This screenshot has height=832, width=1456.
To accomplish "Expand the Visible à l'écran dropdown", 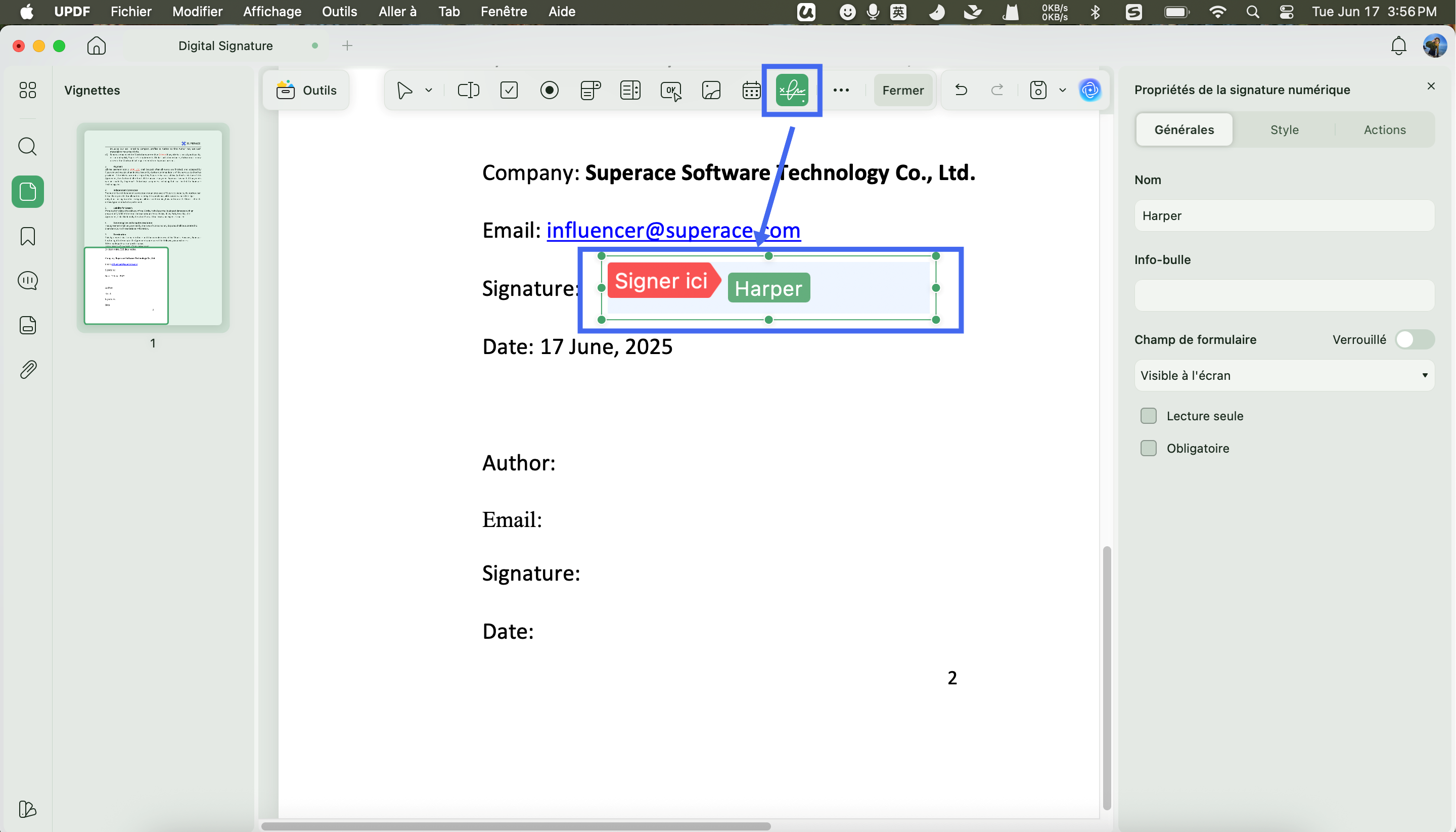I will point(1284,375).
